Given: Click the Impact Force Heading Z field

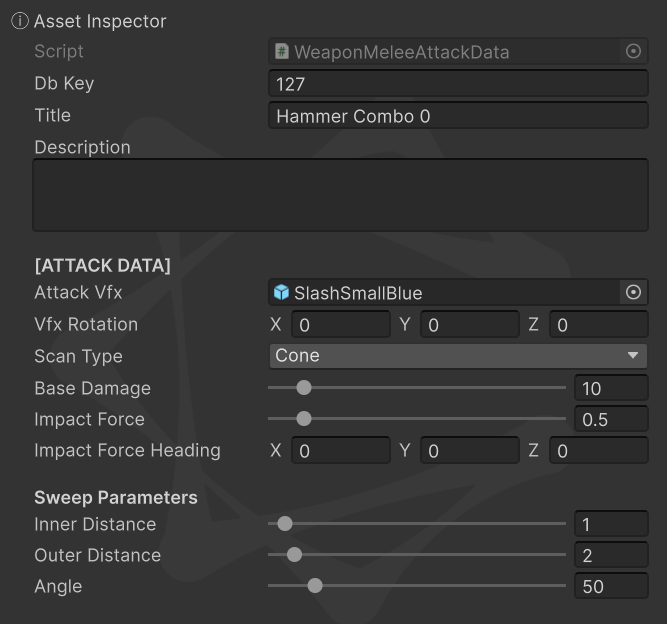Looking at the screenshot, I should (598, 451).
